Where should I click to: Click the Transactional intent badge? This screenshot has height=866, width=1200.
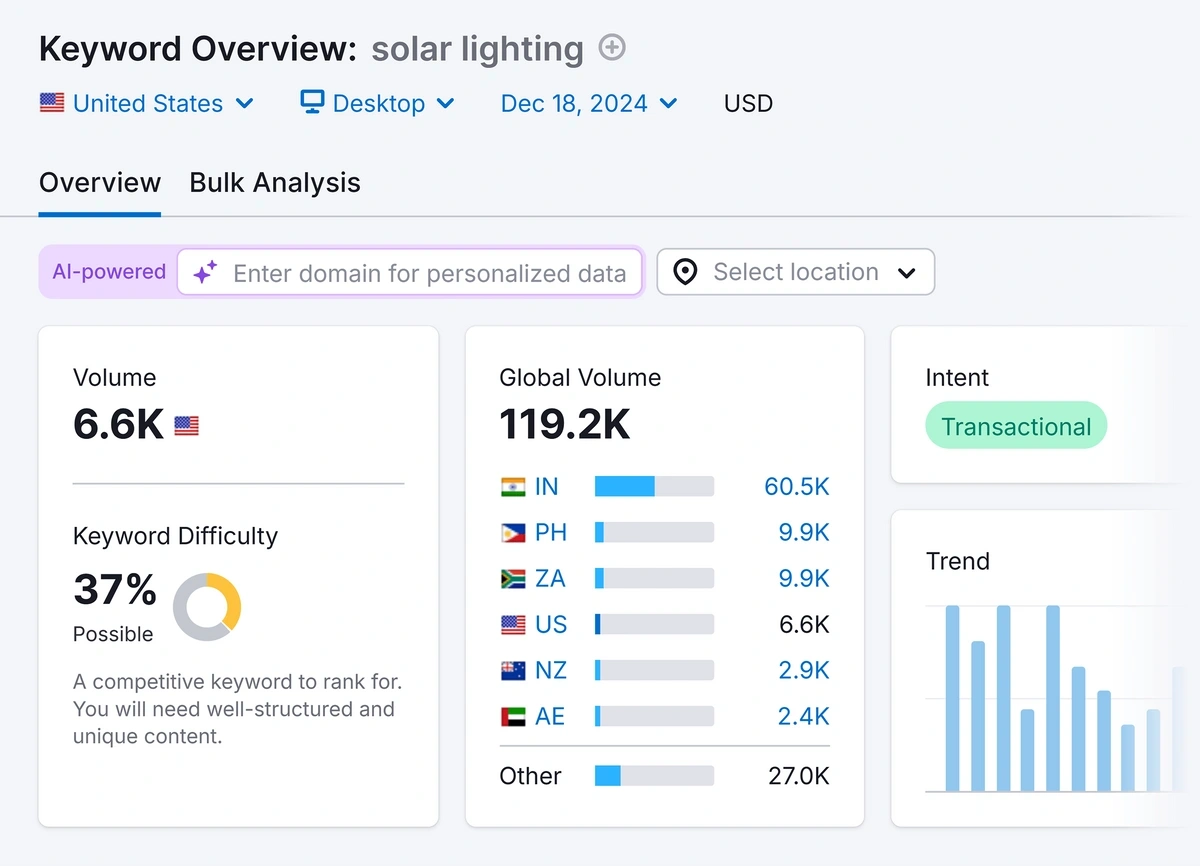1016,426
